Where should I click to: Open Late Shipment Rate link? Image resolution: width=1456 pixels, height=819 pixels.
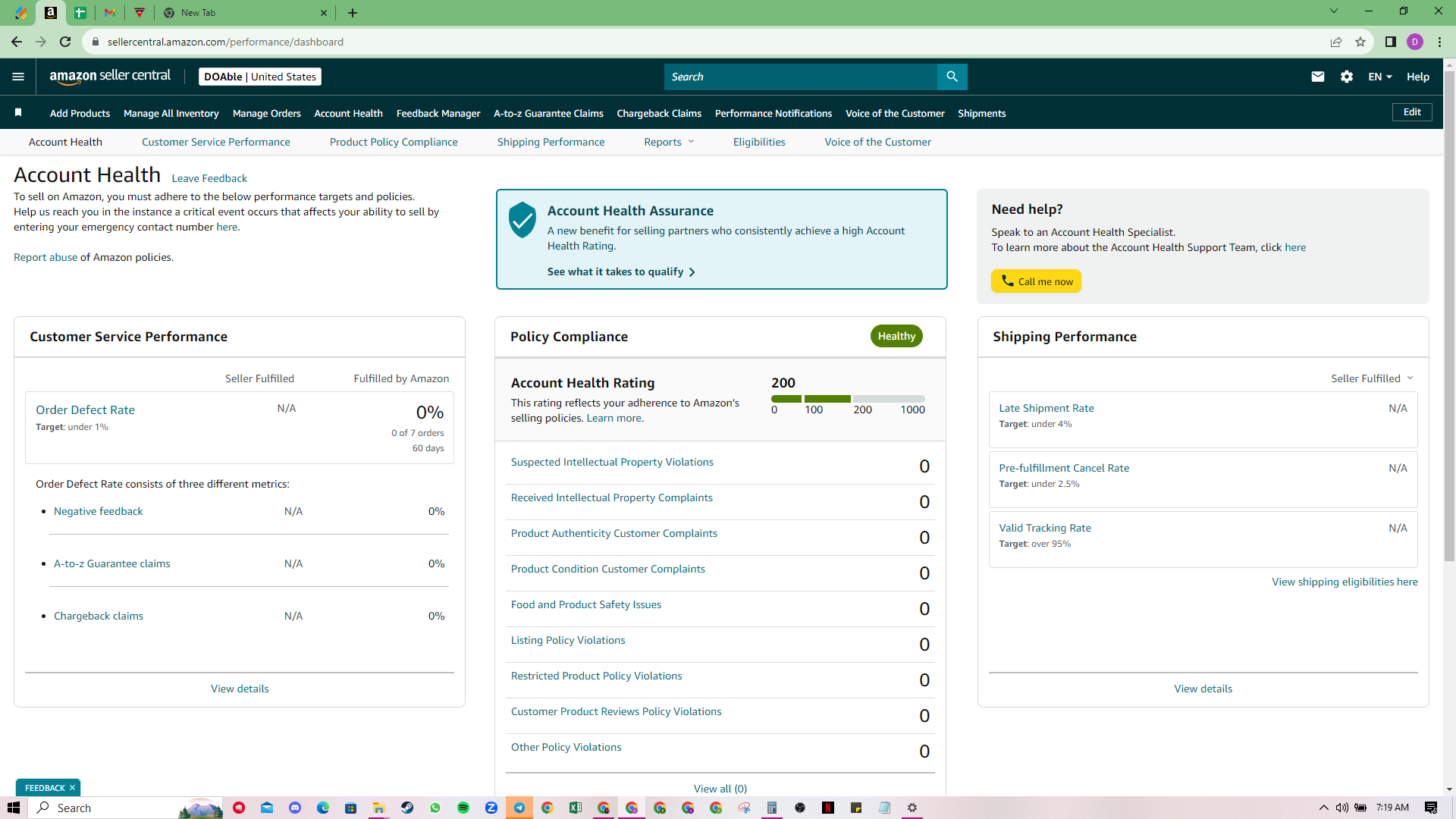(1046, 408)
